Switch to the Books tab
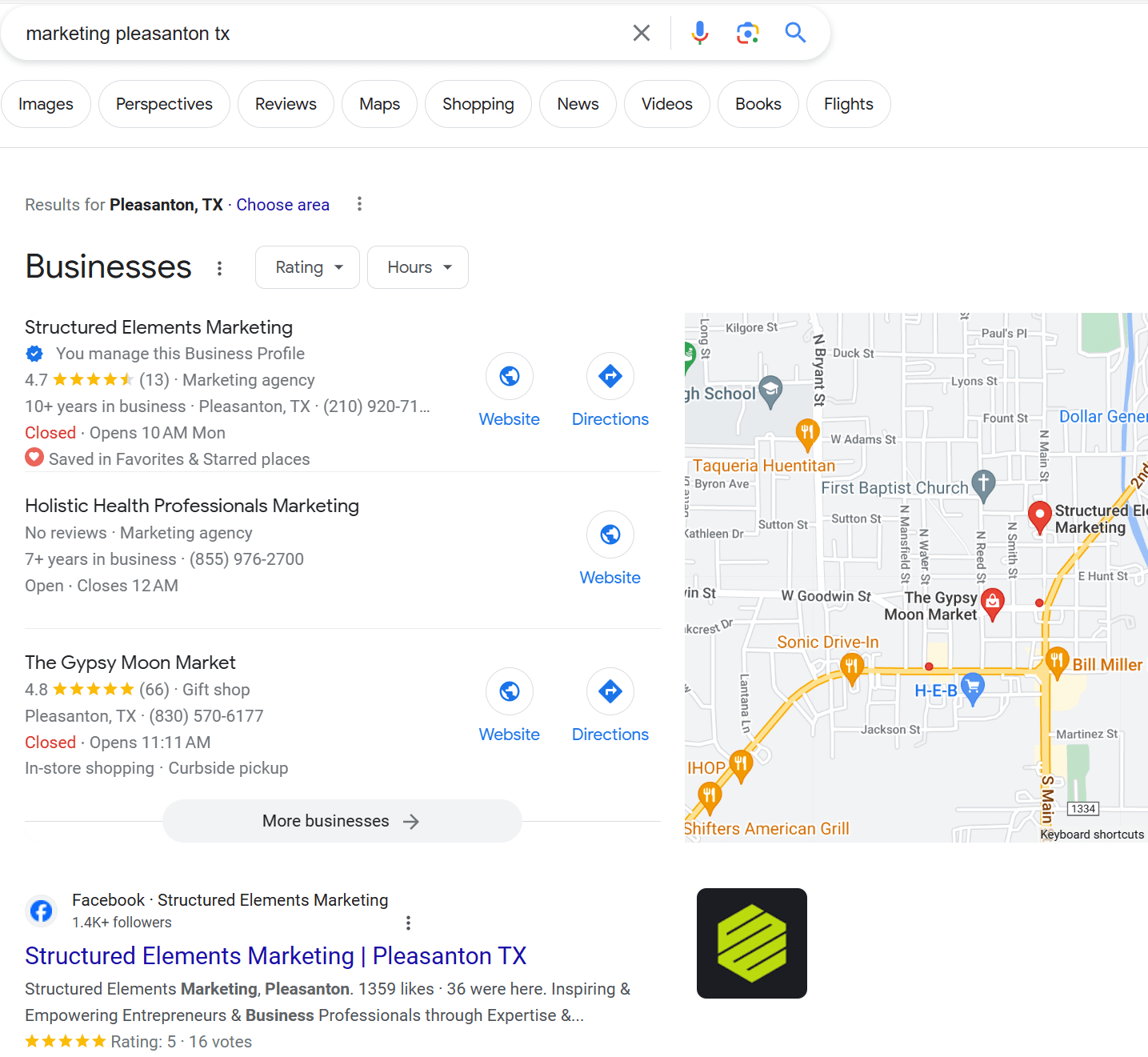This screenshot has height=1057, width=1148. [x=758, y=104]
